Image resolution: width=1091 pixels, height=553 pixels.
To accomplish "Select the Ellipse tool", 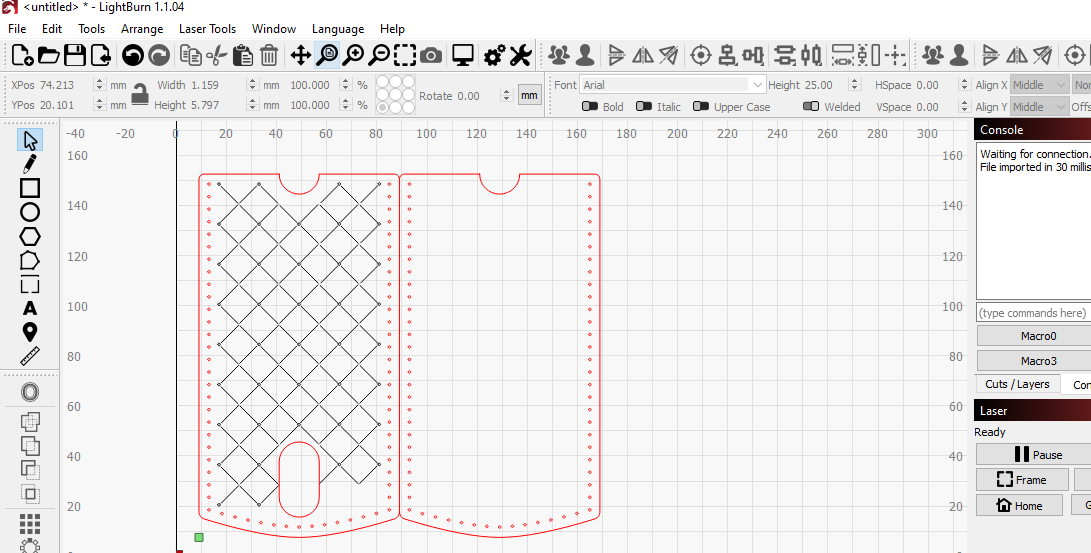I will [x=30, y=212].
